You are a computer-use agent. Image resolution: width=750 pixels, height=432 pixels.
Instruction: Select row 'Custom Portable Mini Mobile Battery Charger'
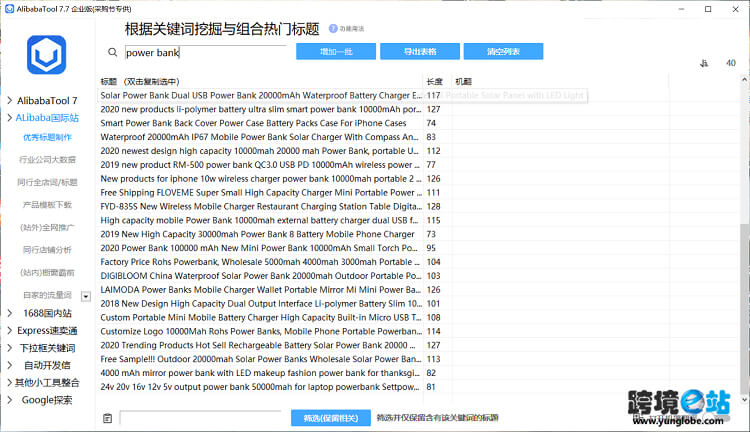[x=261, y=317]
